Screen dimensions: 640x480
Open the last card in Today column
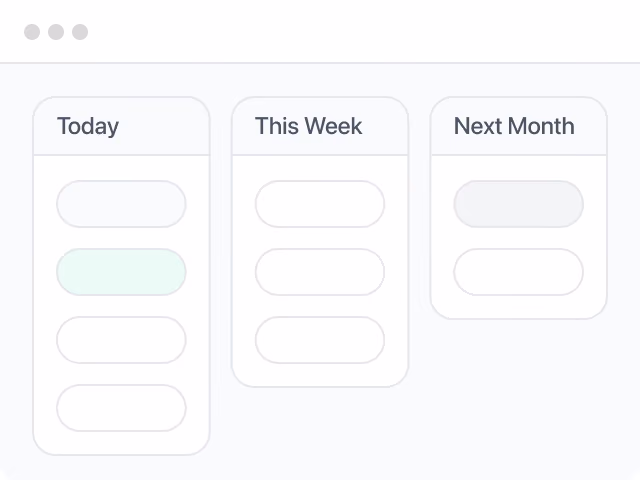[x=121, y=408]
